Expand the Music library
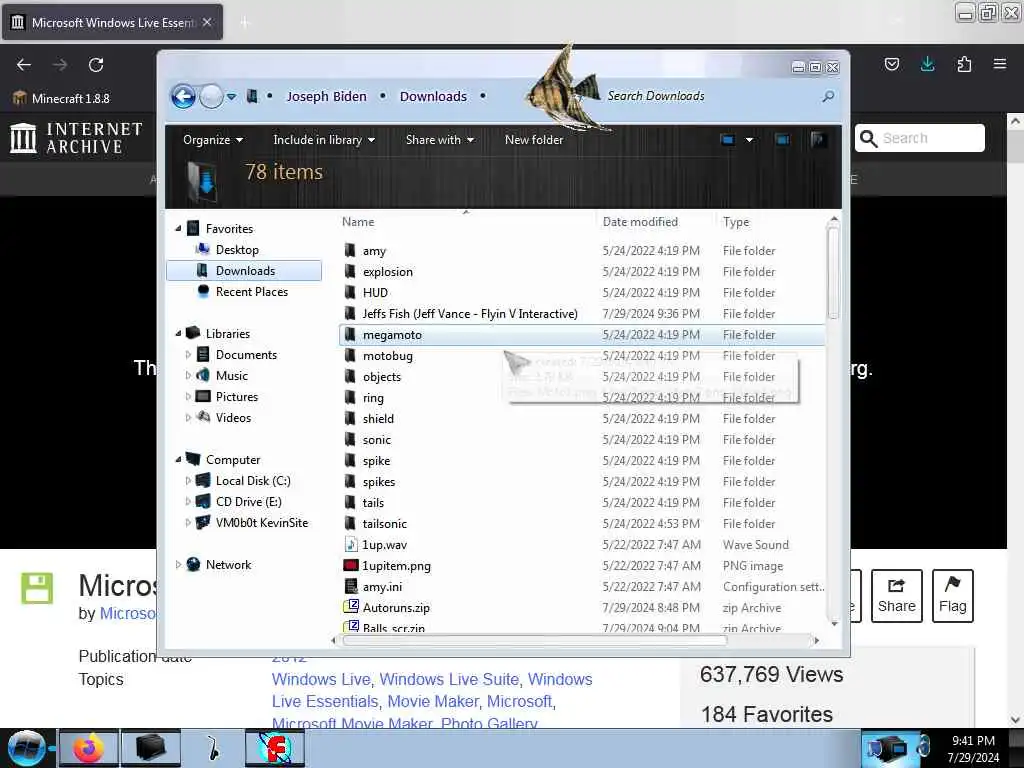Image resolution: width=1024 pixels, height=768 pixels. (188, 376)
